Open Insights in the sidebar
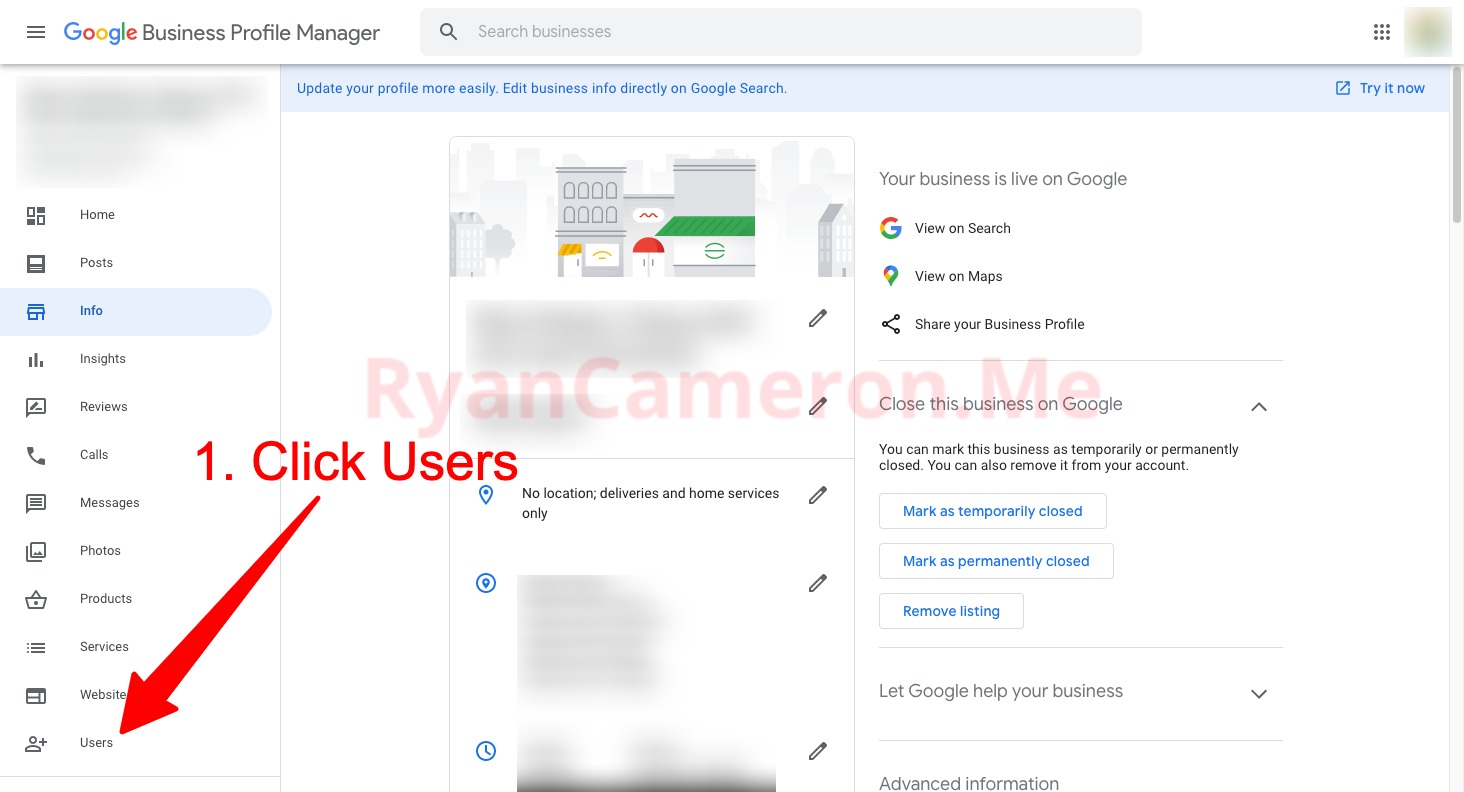This screenshot has height=792, width=1464. 102,359
